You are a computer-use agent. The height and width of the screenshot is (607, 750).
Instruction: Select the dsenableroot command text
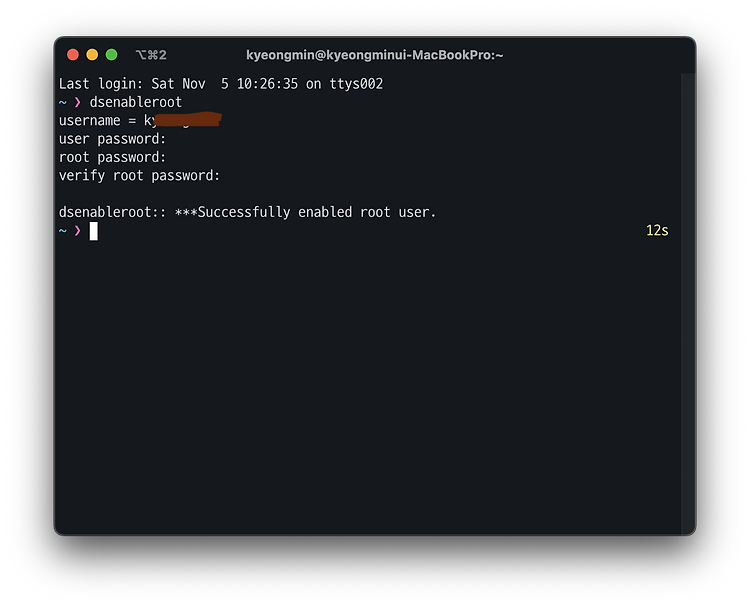(x=136, y=102)
